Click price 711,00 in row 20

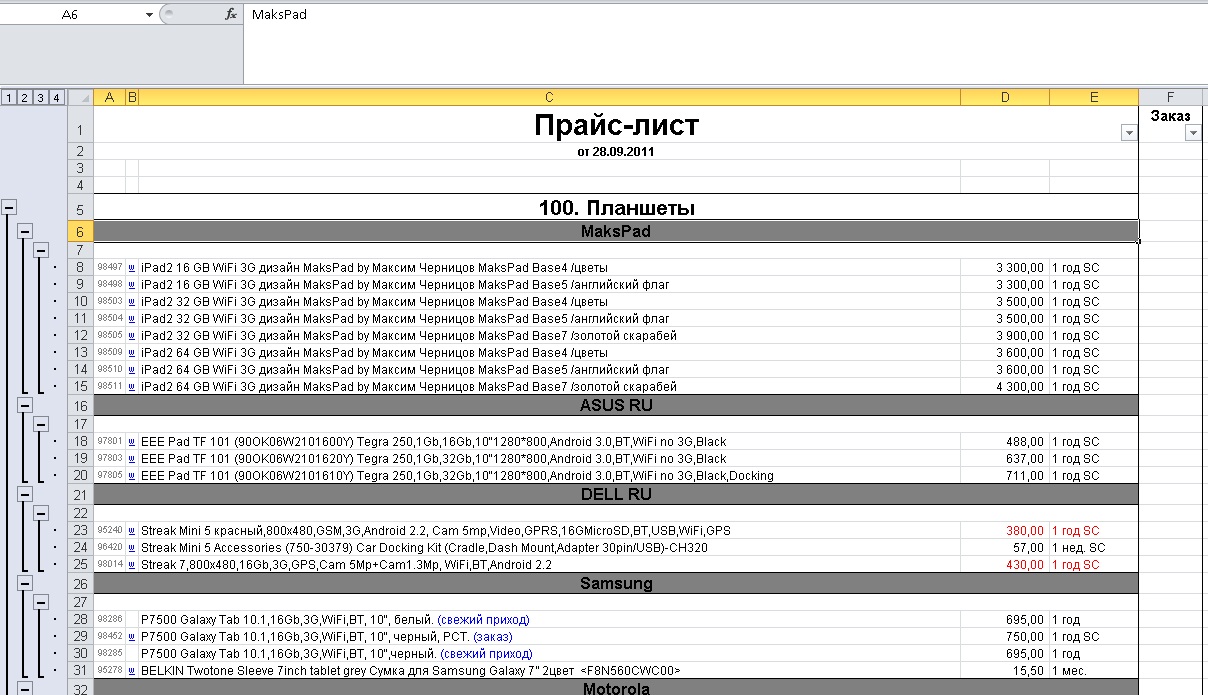(x=1005, y=476)
